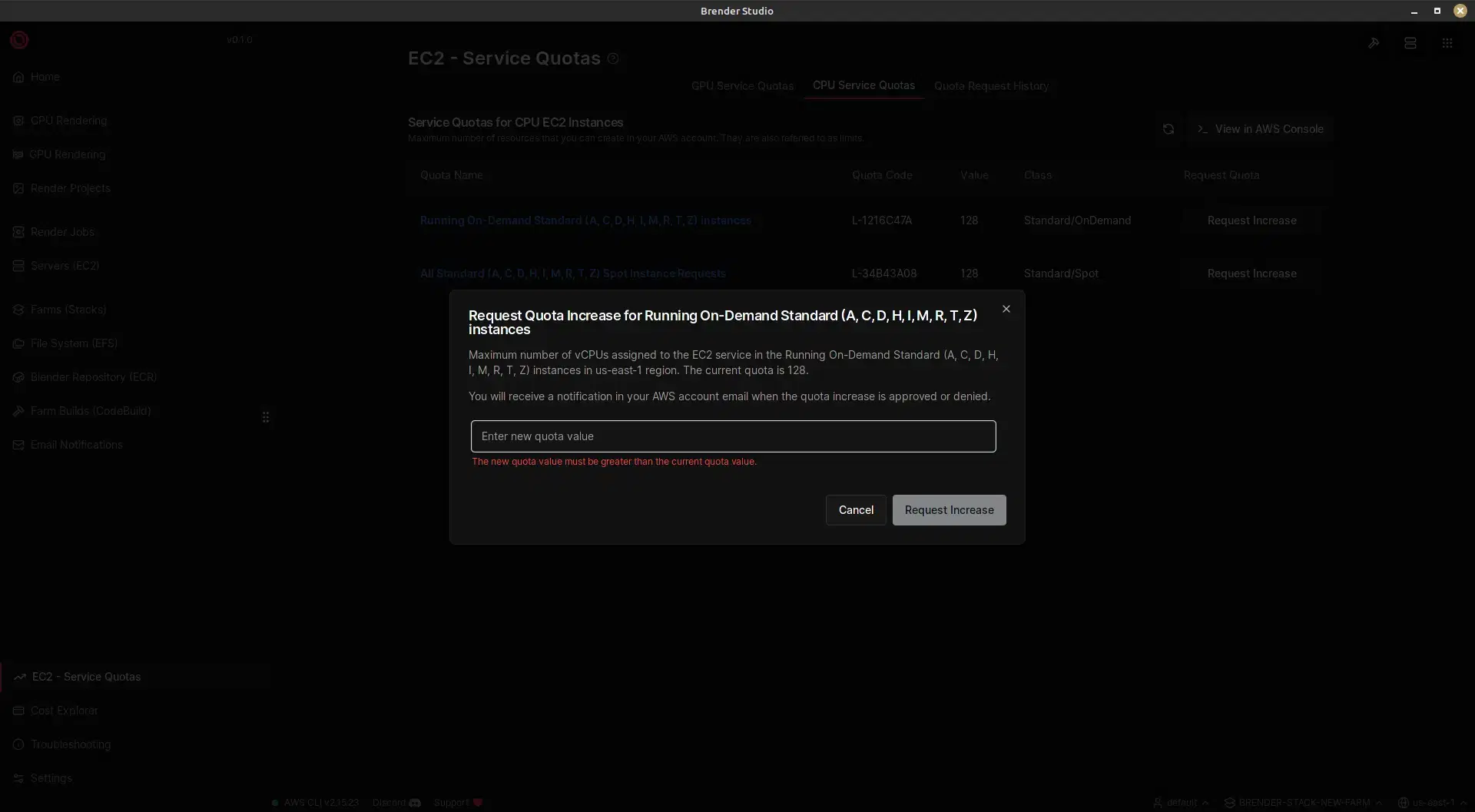Click View in AWS Console button
The image size is (1475, 812).
coord(1260,129)
